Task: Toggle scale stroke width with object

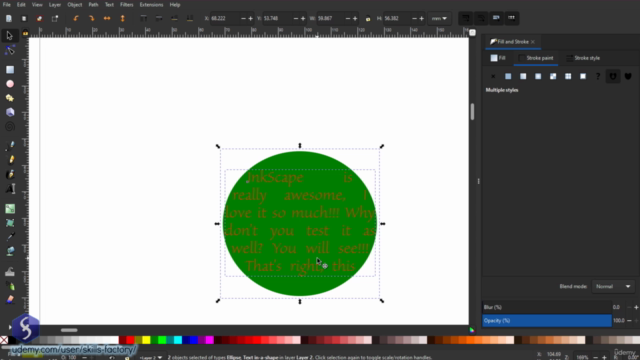Action: coord(466,18)
